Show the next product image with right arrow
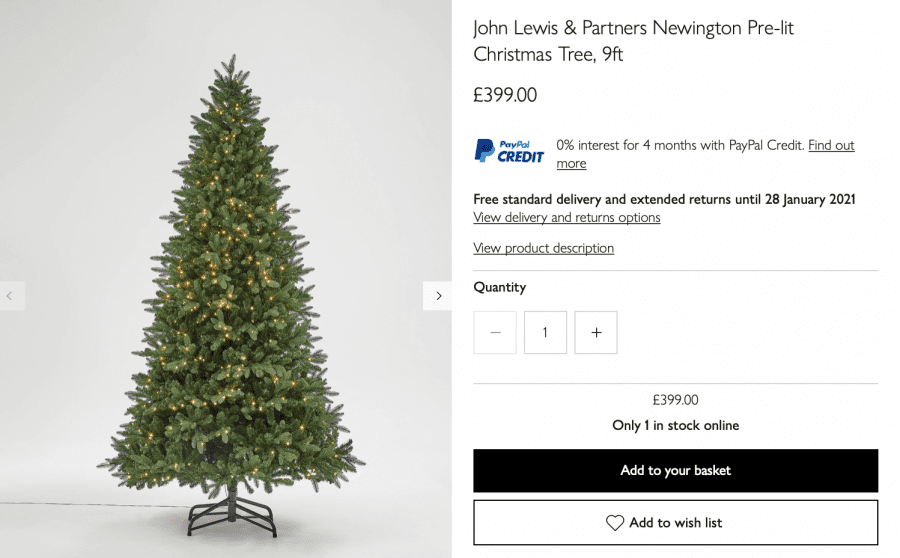900x558 pixels. 437,296
